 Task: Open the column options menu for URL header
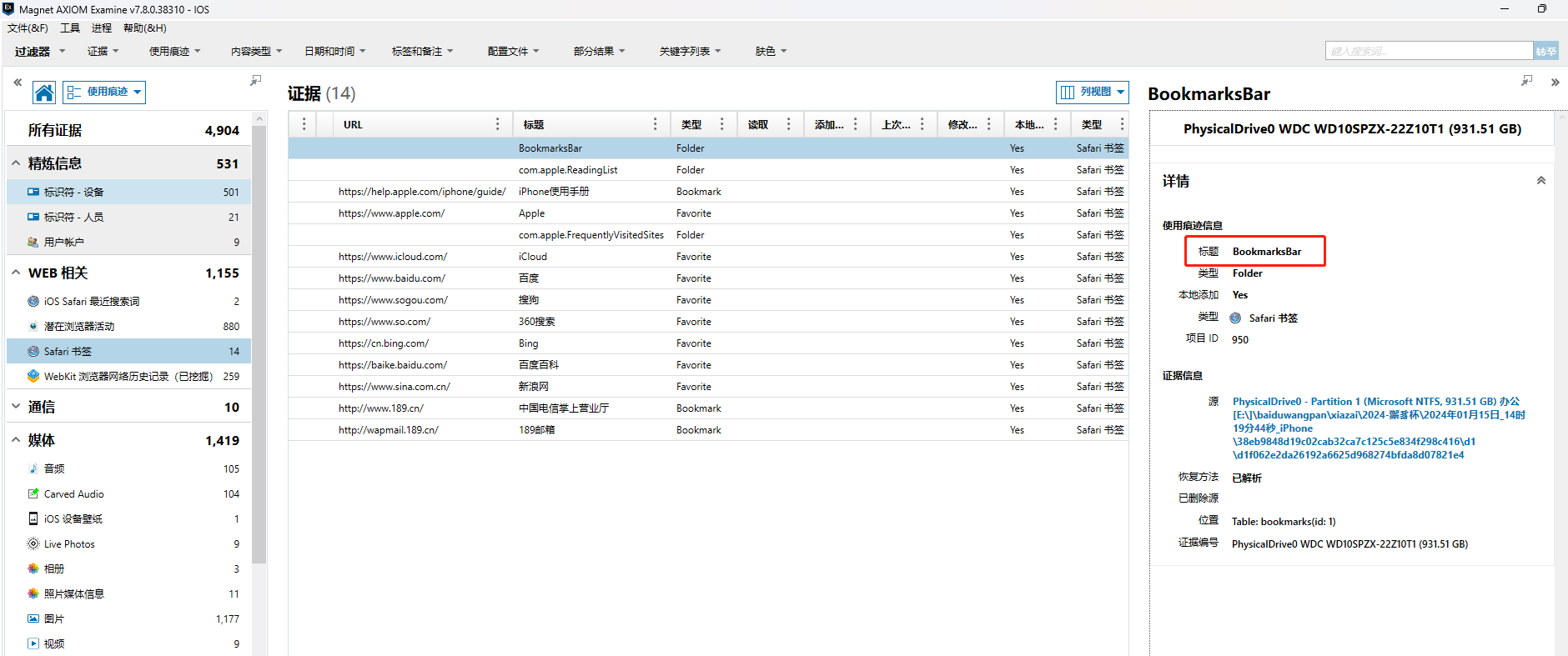(498, 124)
